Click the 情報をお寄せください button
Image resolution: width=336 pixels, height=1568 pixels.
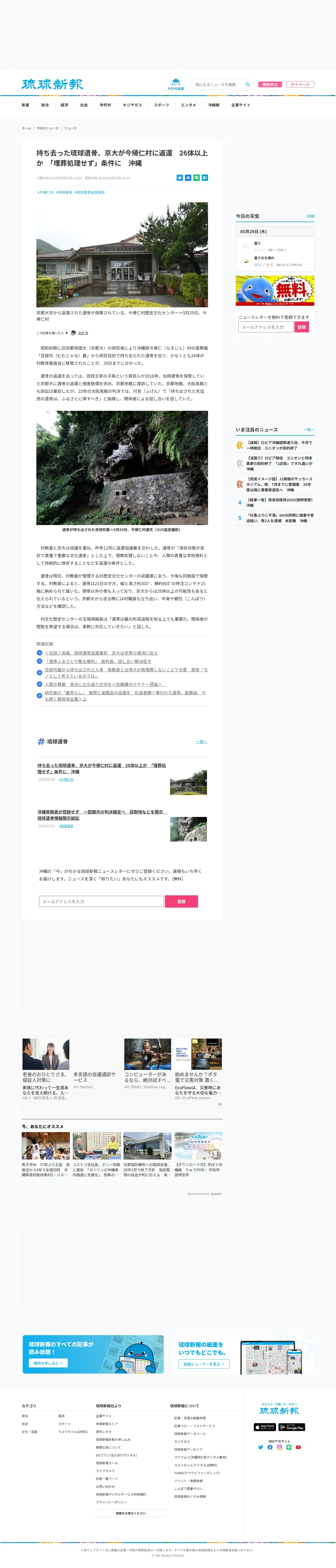[131, 1513]
